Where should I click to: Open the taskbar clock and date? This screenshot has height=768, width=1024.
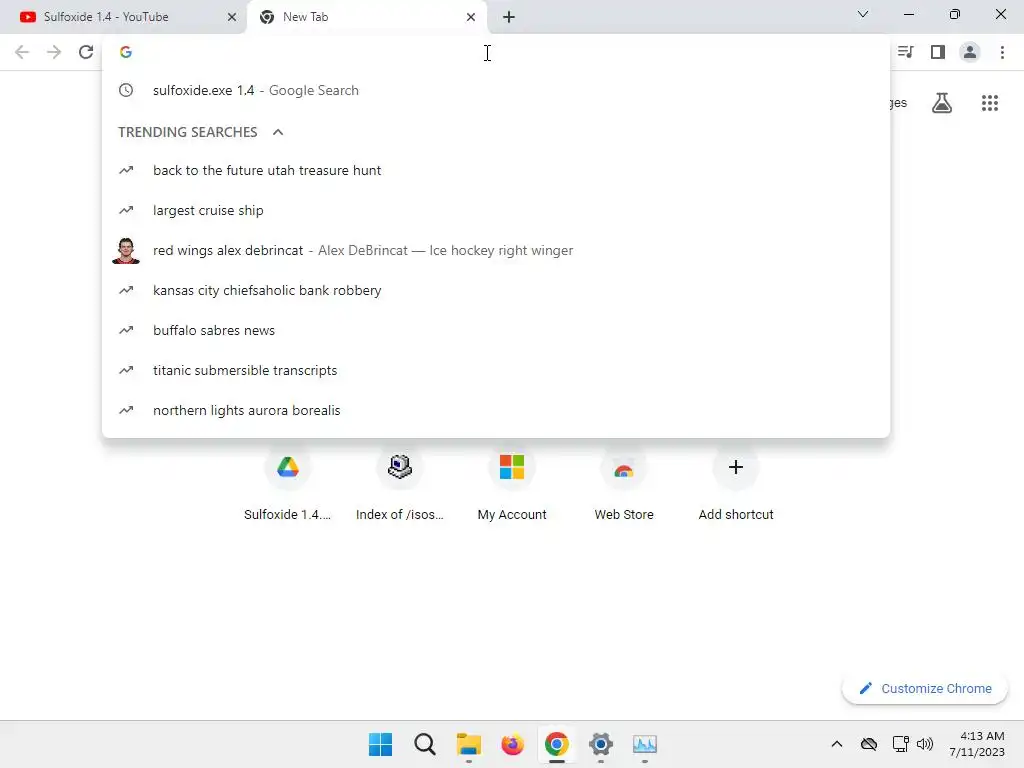click(977, 744)
